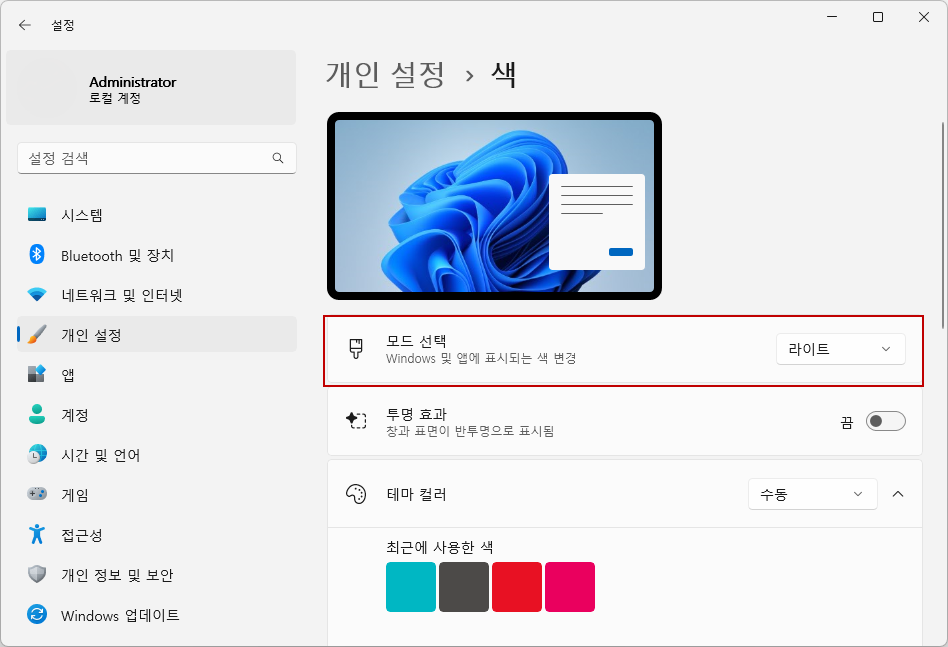Click the 네트워크 Wi-Fi icon
This screenshot has width=948, height=647.
click(37, 294)
